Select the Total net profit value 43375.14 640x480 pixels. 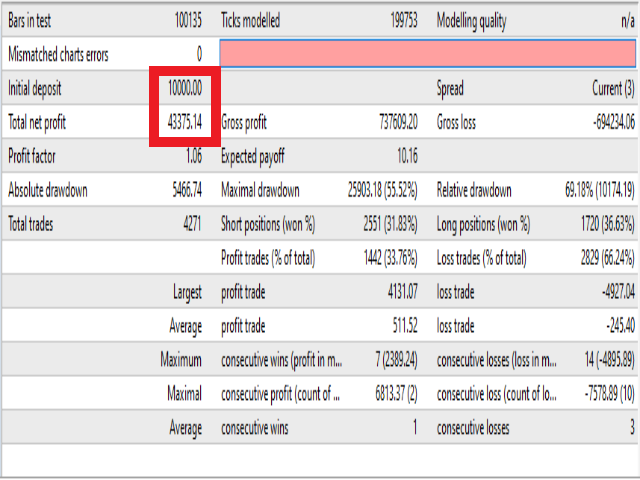[185, 122]
